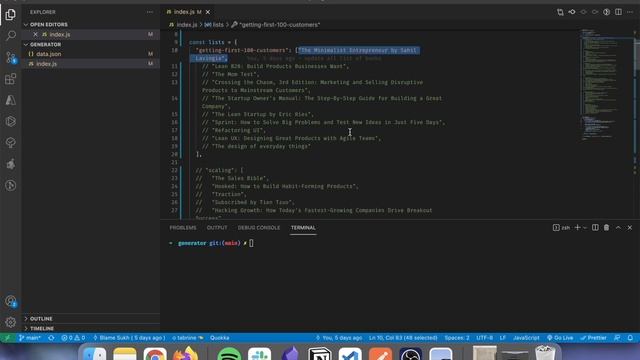
Task: Click the 'const lists' code line
Action: coord(213,42)
